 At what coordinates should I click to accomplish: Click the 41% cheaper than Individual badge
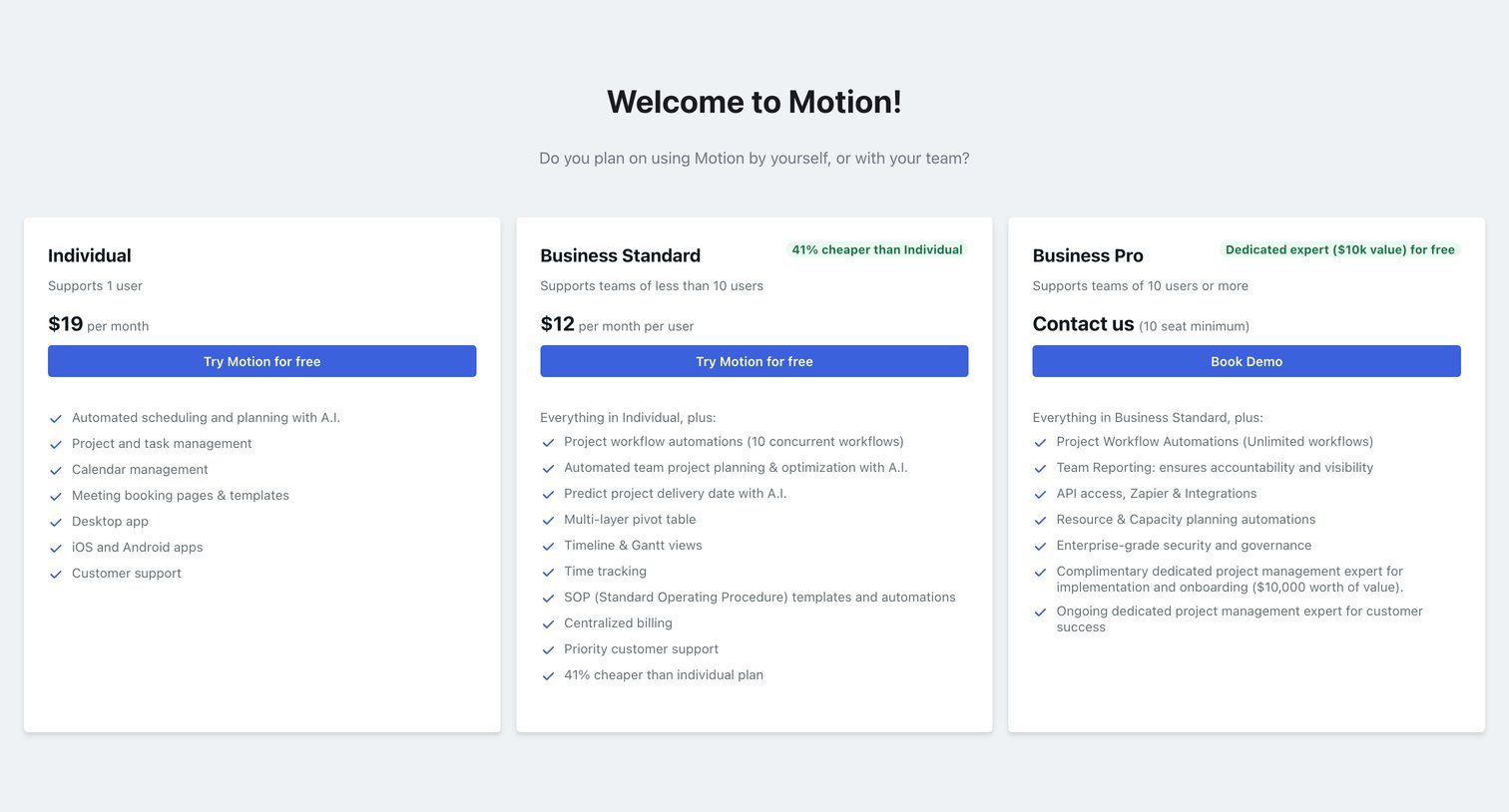coord(877,249)
